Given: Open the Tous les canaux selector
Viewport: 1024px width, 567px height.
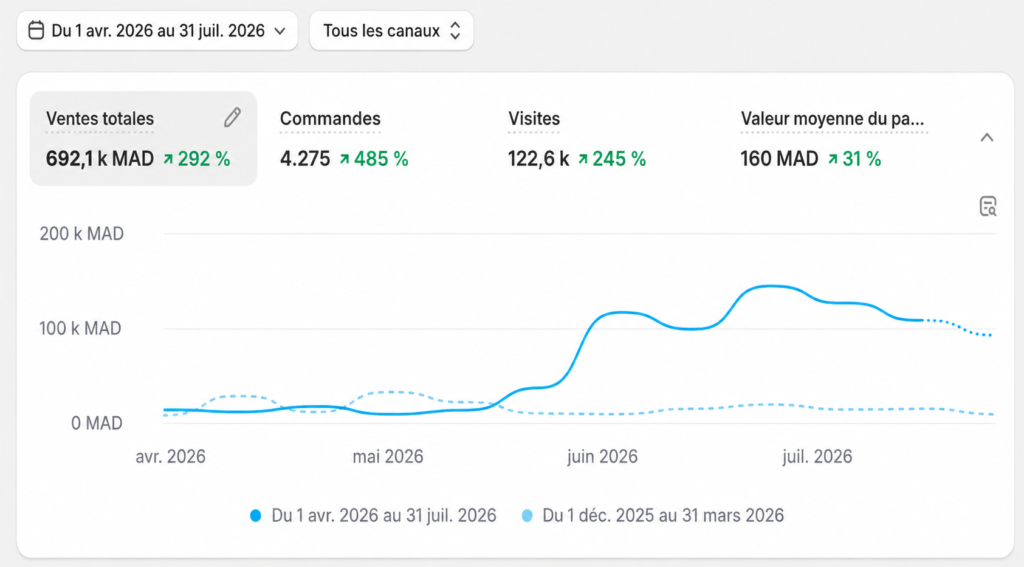Looking at the screenshot, I should coord(391,31).
